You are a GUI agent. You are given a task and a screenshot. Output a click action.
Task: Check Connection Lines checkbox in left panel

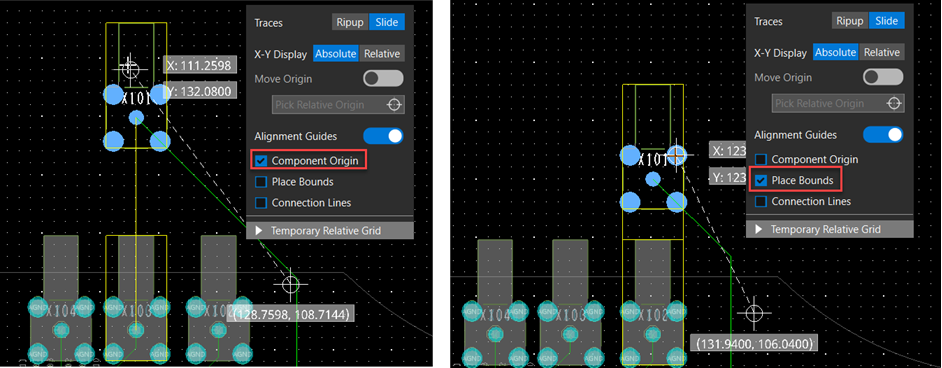[261, 203]
